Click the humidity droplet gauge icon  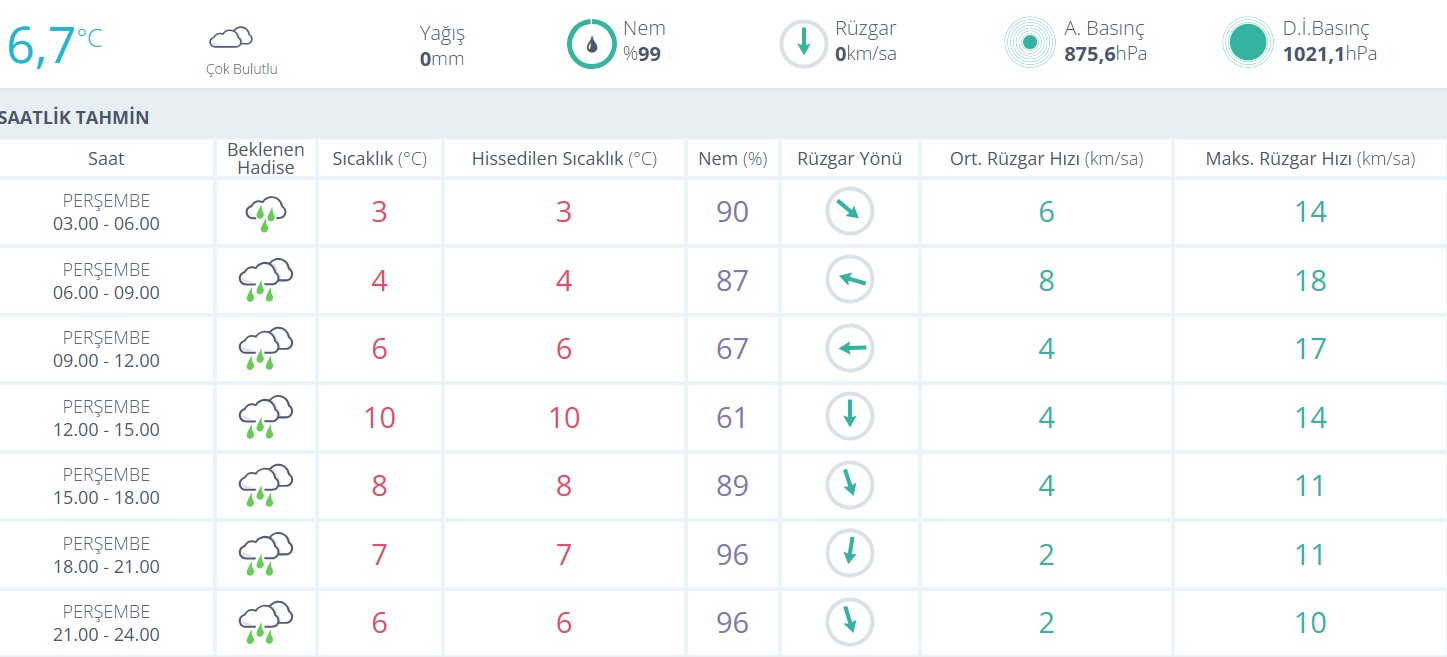591,44
